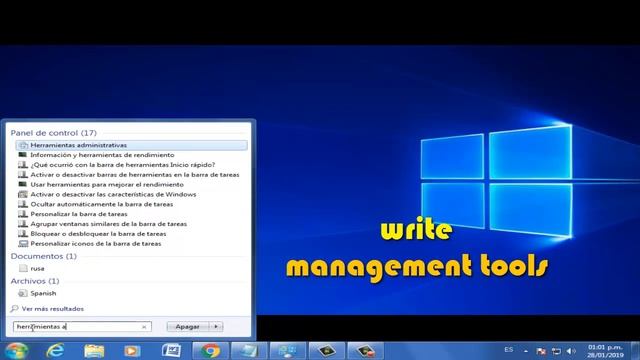The height and width of the screenshot is (360, 640).
Task: Click the ES language indicator
Action: (x=509, y=350)
